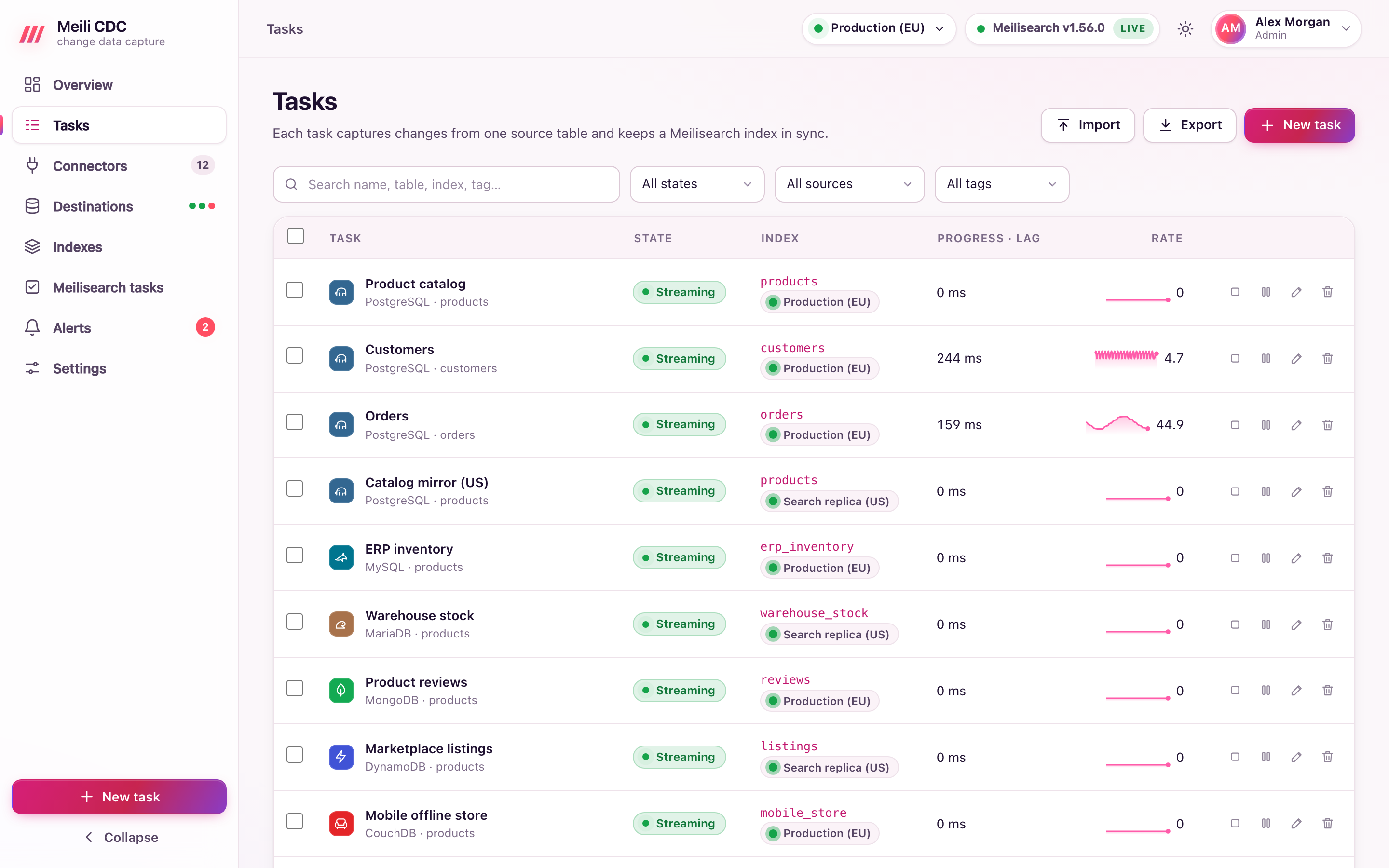Open Destinations in the sidebar
This screenshot has width=1389, height=868.
click(x=119, y=207)
